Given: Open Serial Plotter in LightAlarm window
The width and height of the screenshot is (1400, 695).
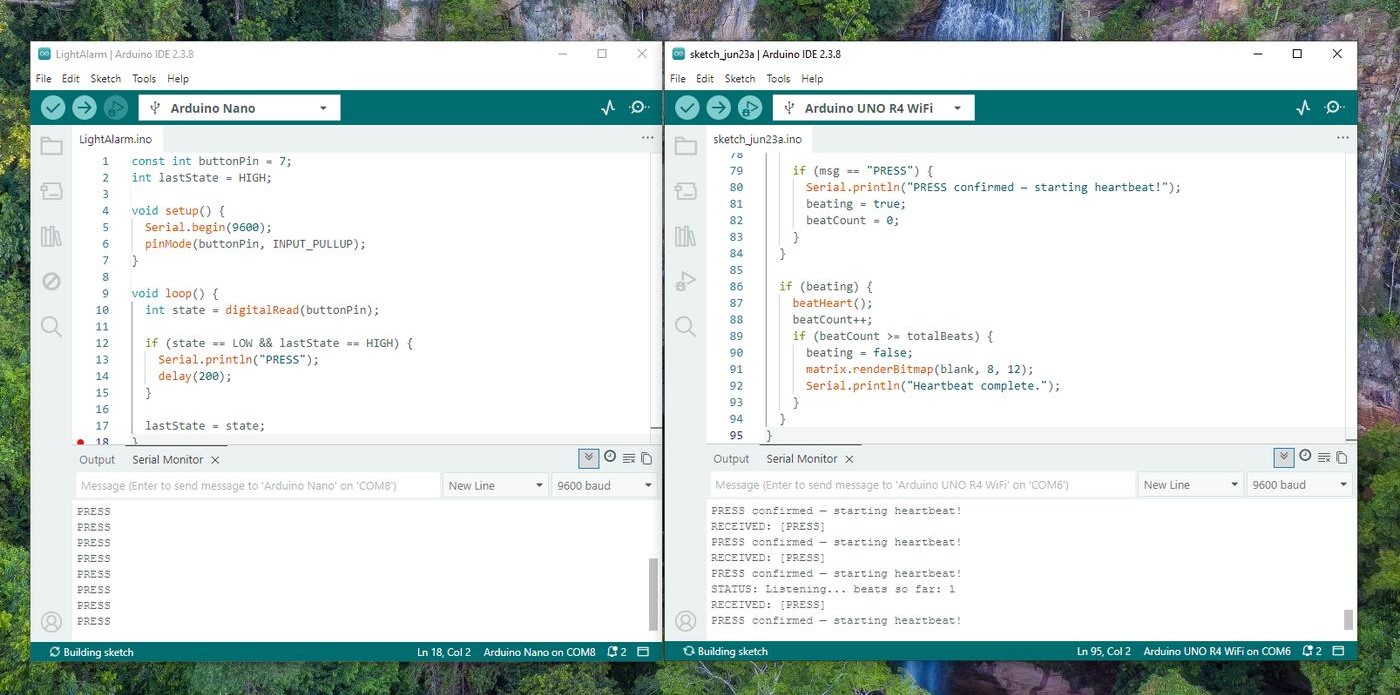Looking at the screenshot, I should pos(608,108).
